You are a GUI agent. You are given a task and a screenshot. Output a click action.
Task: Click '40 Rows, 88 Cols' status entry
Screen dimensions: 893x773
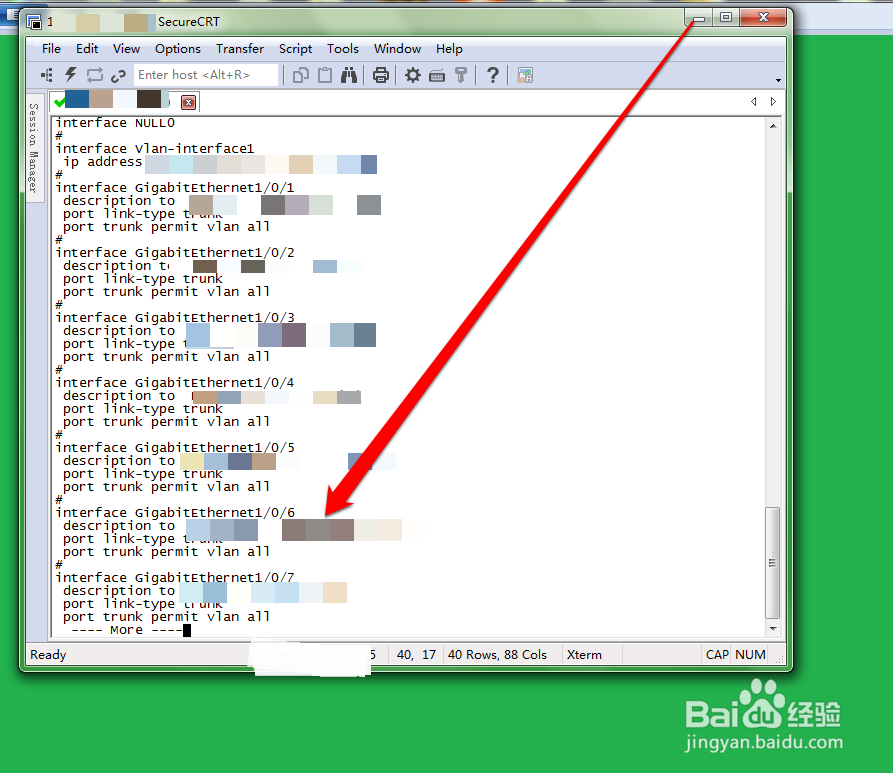point(497,655)
